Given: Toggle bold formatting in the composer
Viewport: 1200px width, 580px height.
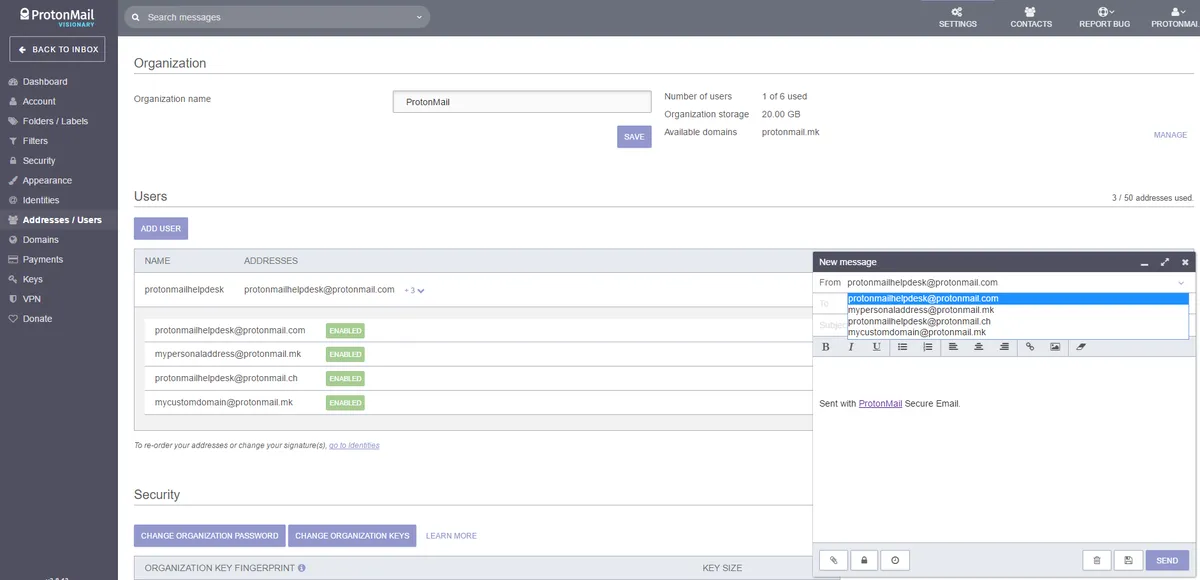Looking at the screenshot, I should (x=826, y=347).
